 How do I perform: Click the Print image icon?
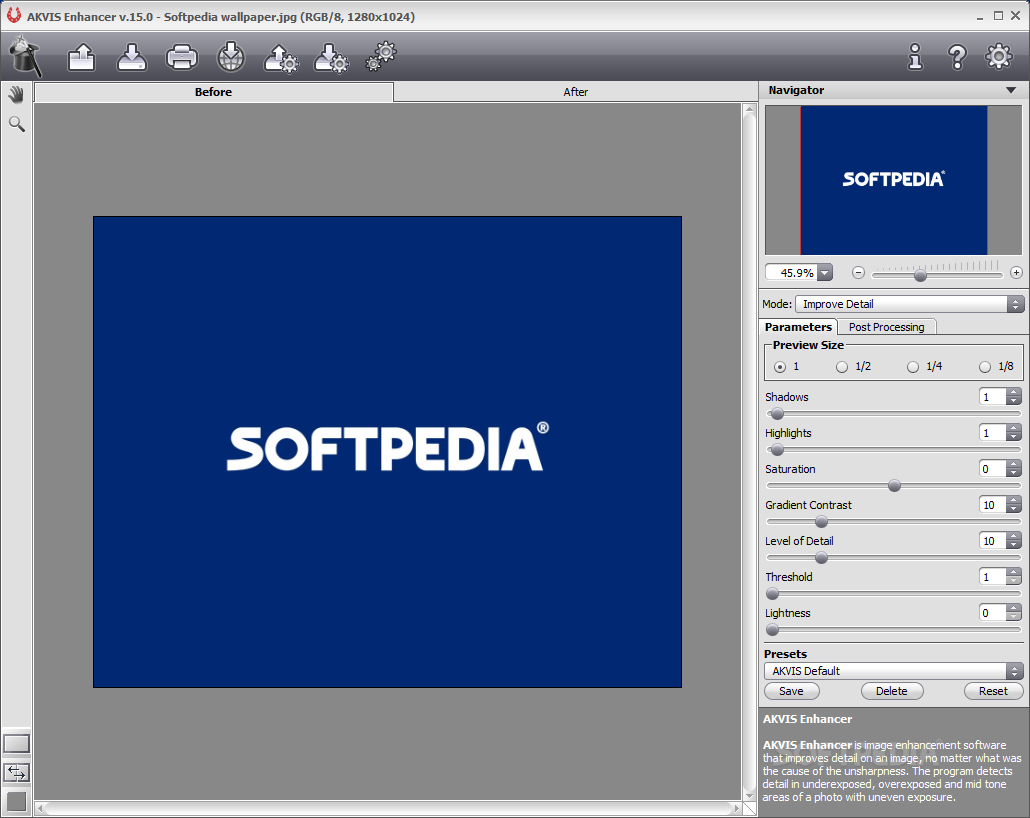click(x=182, y=57)
